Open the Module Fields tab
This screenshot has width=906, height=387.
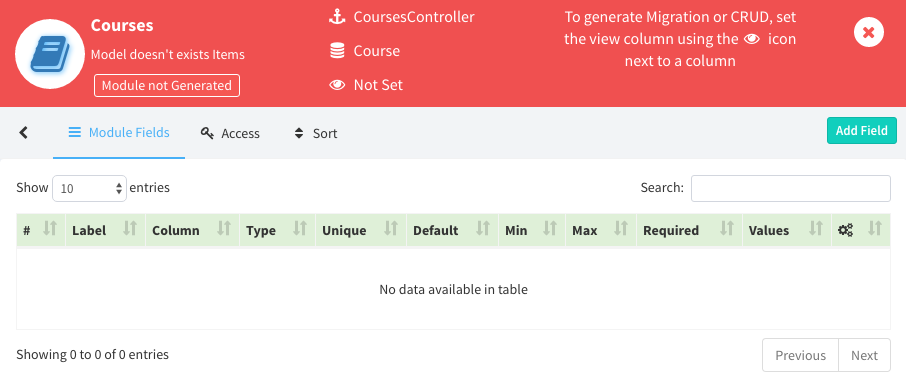pos(119,133)
